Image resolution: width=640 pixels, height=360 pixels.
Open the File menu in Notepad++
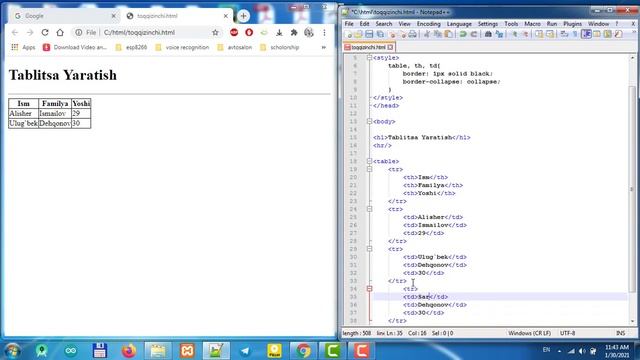point(349,24)
